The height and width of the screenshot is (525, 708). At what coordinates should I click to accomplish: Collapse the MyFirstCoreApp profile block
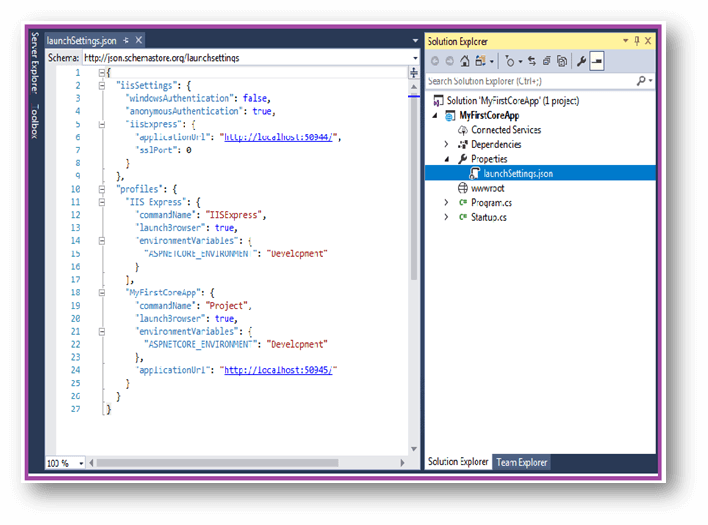102,293
